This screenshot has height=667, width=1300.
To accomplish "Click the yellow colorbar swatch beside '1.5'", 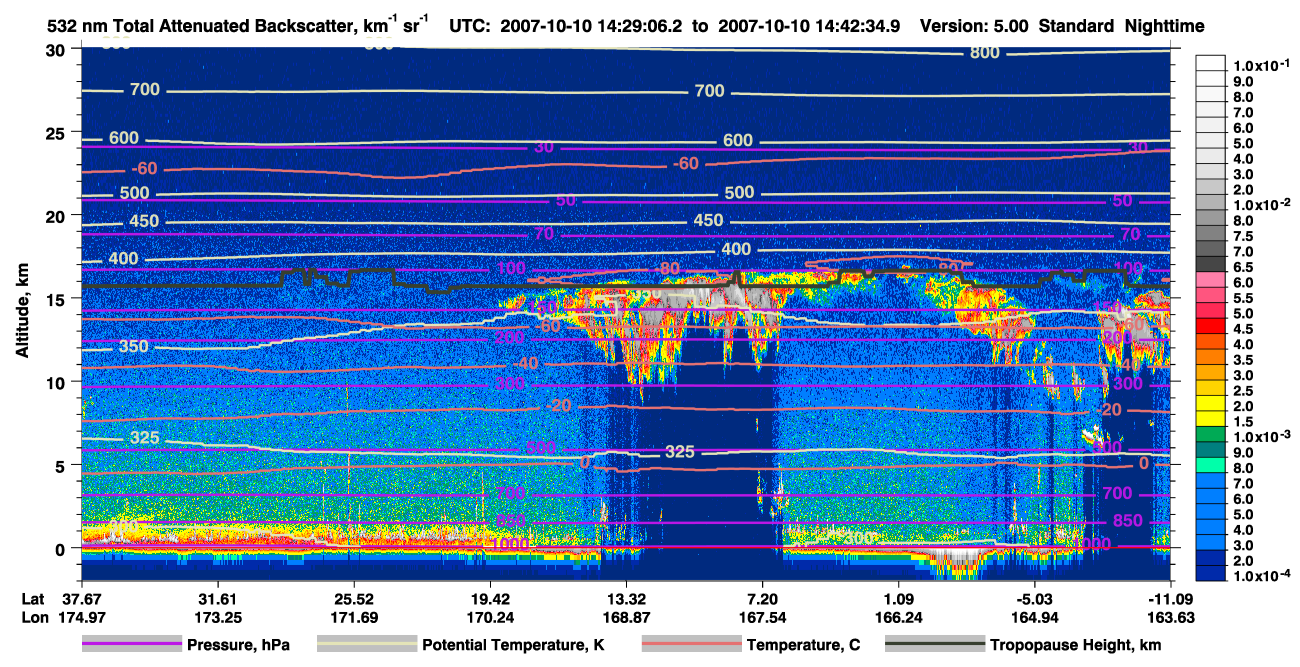I will pos(1210,421).
